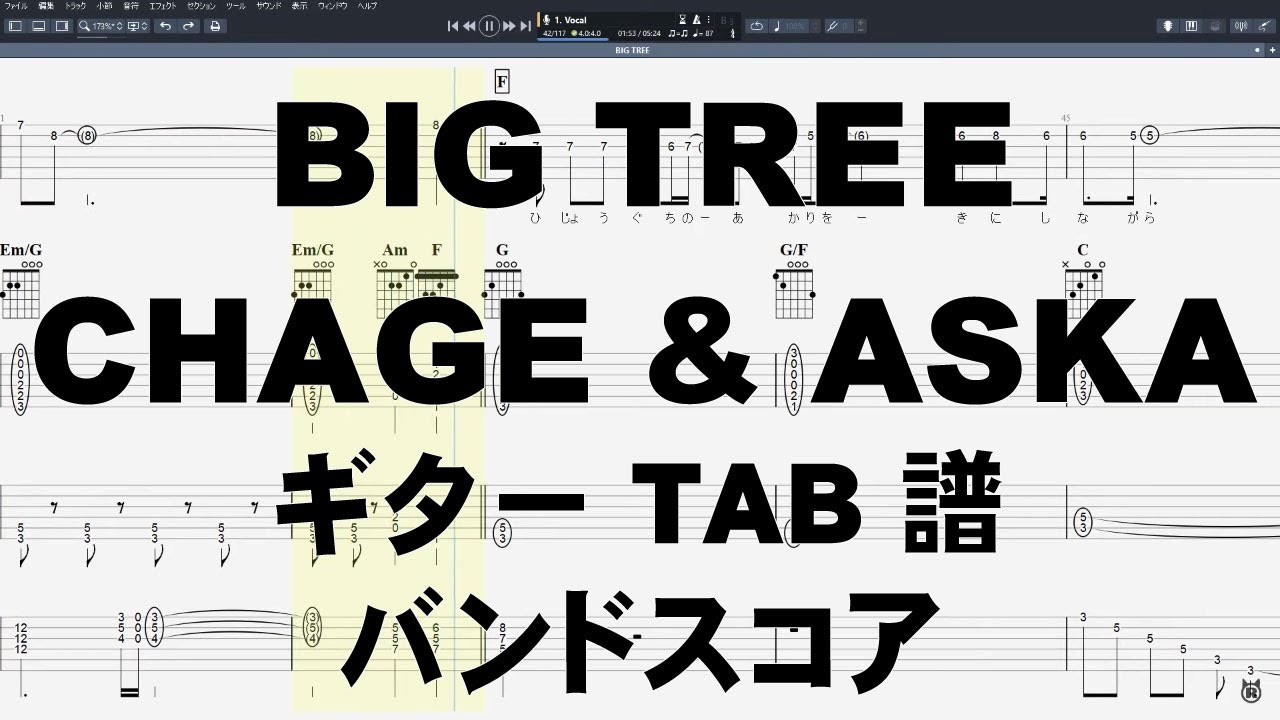Viewport: 1280px width, 720px height.
Task: Pause playback with the round pause button
Action: (x=489, y=26)
